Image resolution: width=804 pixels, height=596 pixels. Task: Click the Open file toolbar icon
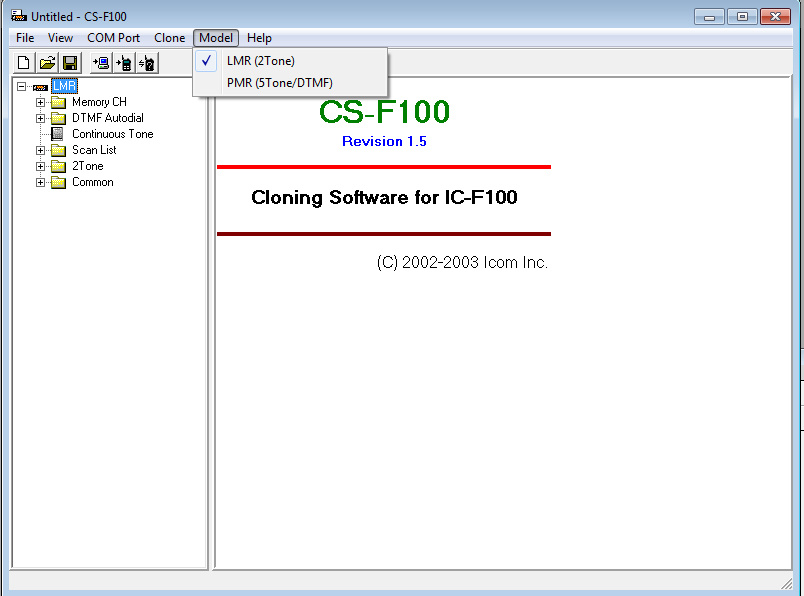coord(47,63)
